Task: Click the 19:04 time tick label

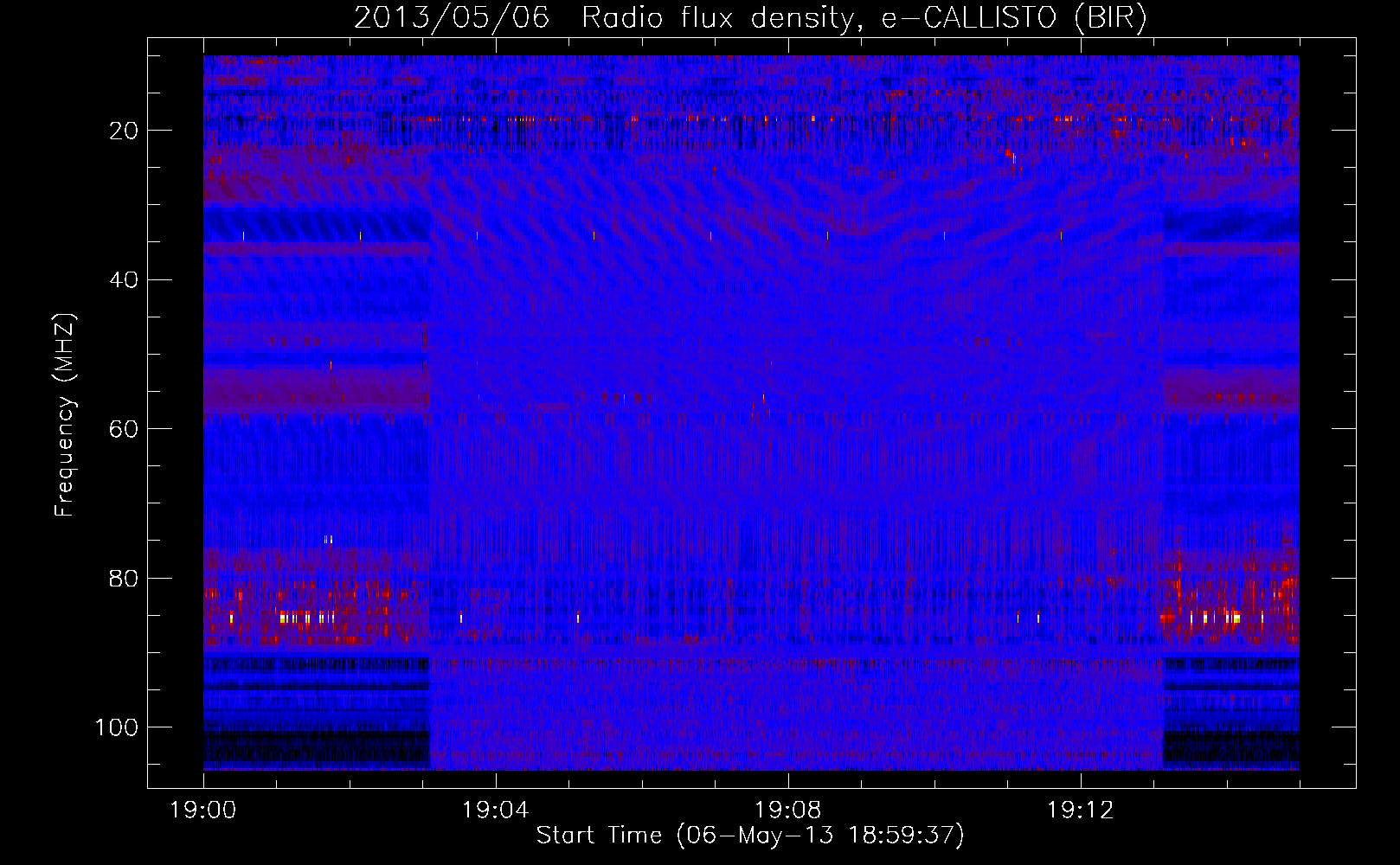Action: (496, 811)
